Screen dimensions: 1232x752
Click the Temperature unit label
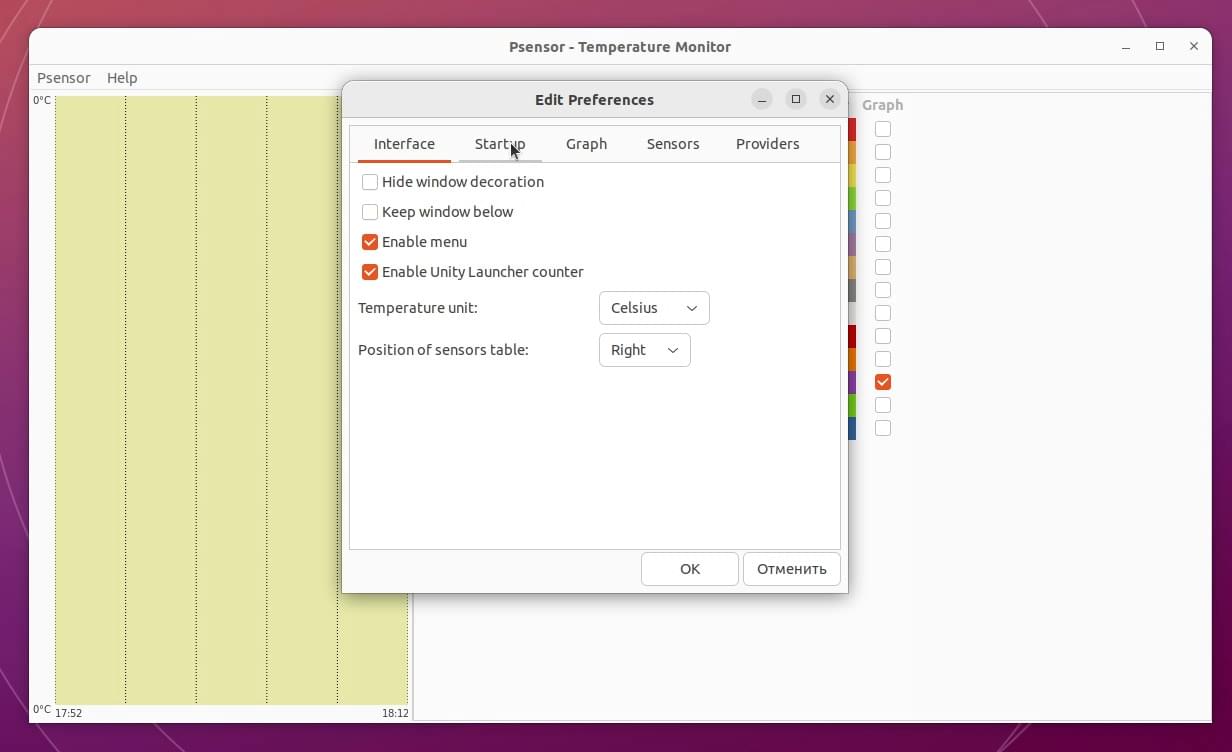click(418, 308)
